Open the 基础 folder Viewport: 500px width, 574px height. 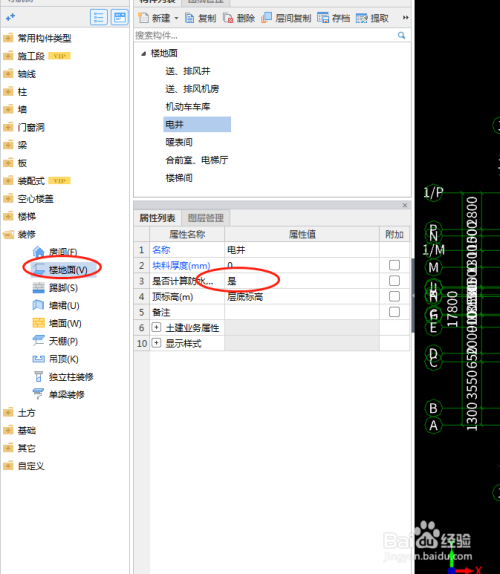point(20,430)
